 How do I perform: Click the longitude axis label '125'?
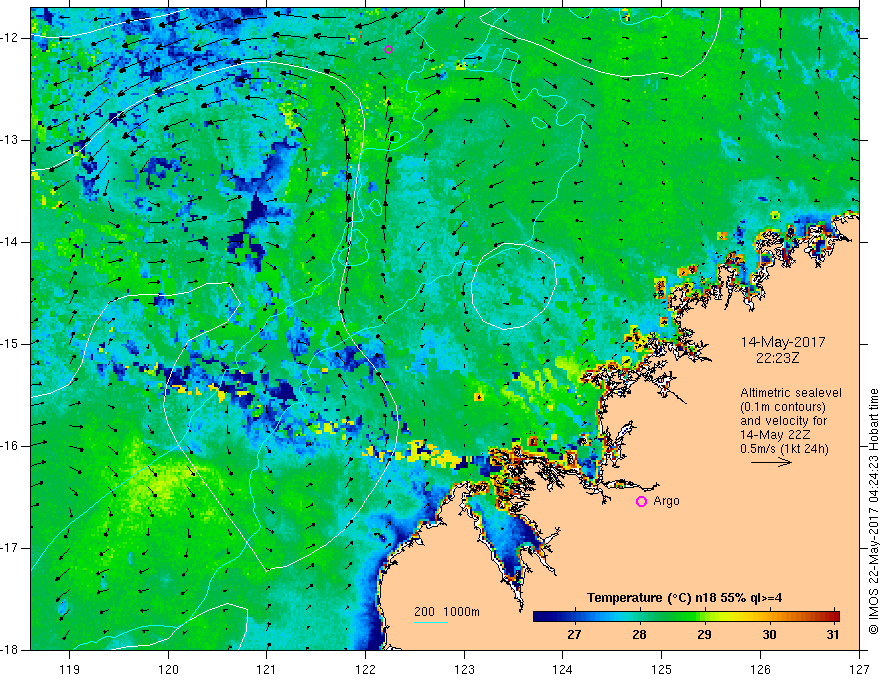(x=662, y=669)
